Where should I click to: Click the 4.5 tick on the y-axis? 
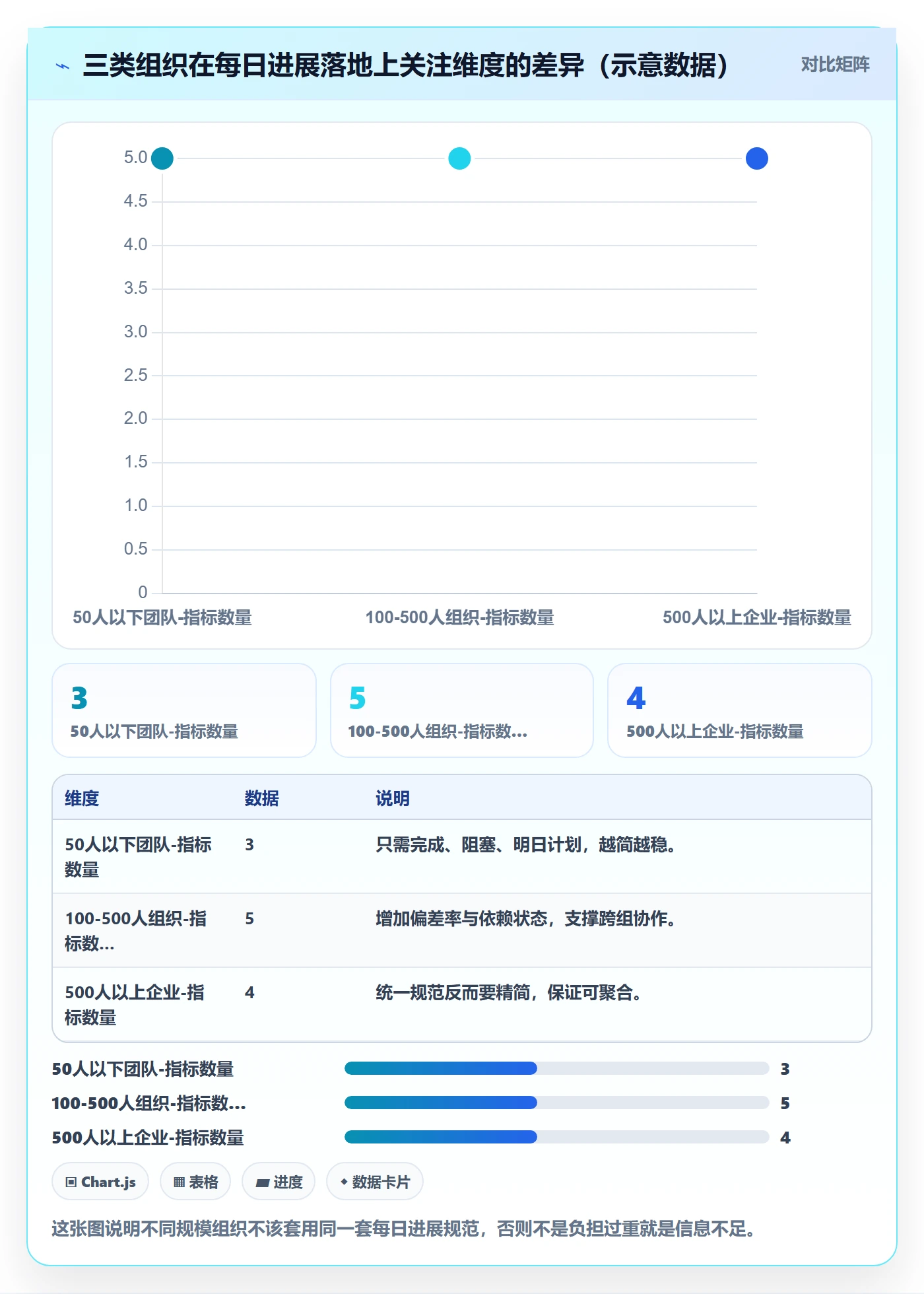pos(135,201)
